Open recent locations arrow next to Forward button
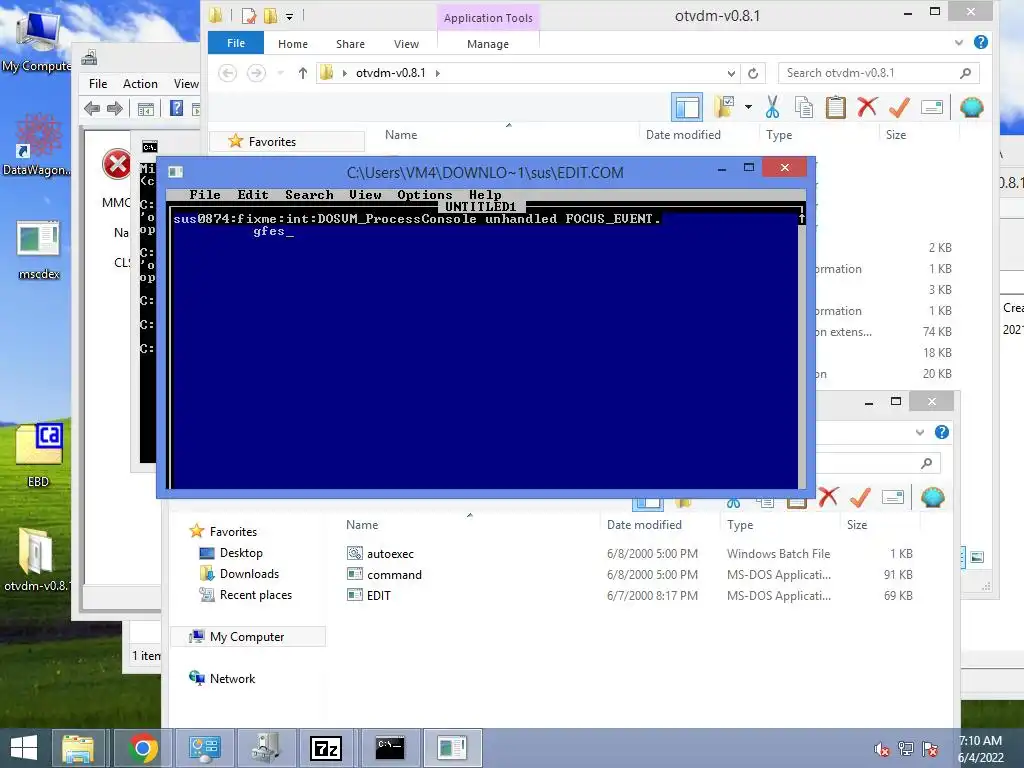This screenshot has height=768, width=1024. tap(280, 73)
